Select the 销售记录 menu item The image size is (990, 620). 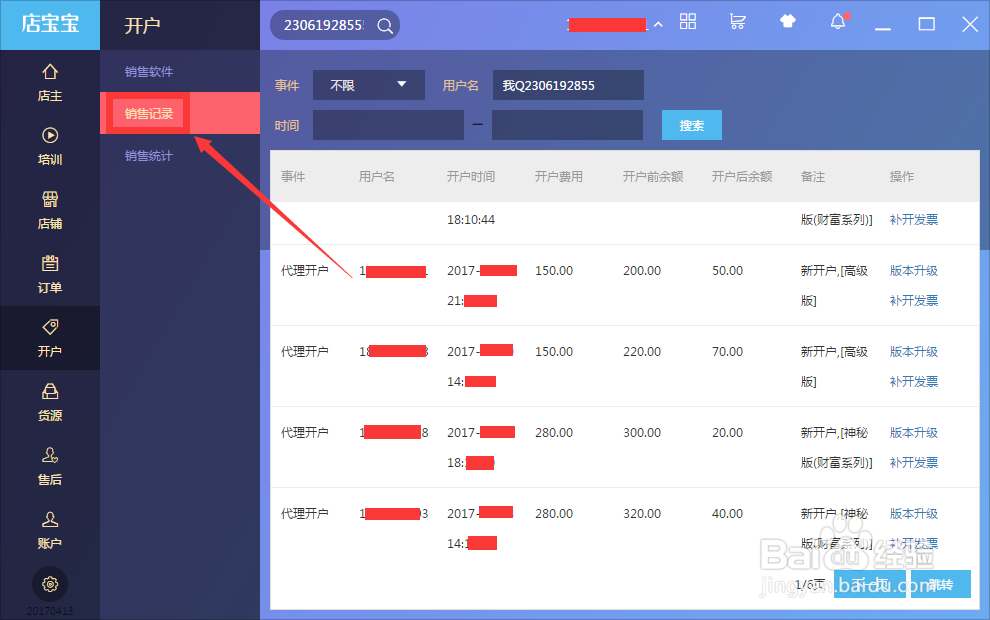pyautogui.click(x=149, y=114)
